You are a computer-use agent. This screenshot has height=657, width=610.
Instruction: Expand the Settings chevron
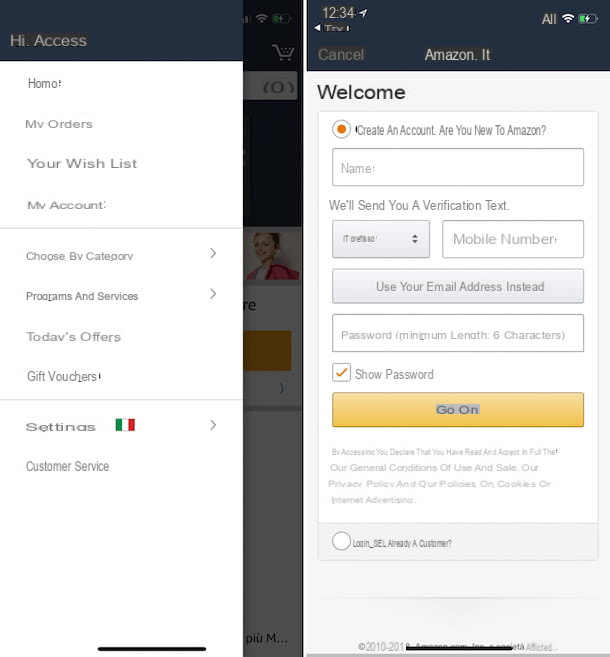click(x=213, y=425)
